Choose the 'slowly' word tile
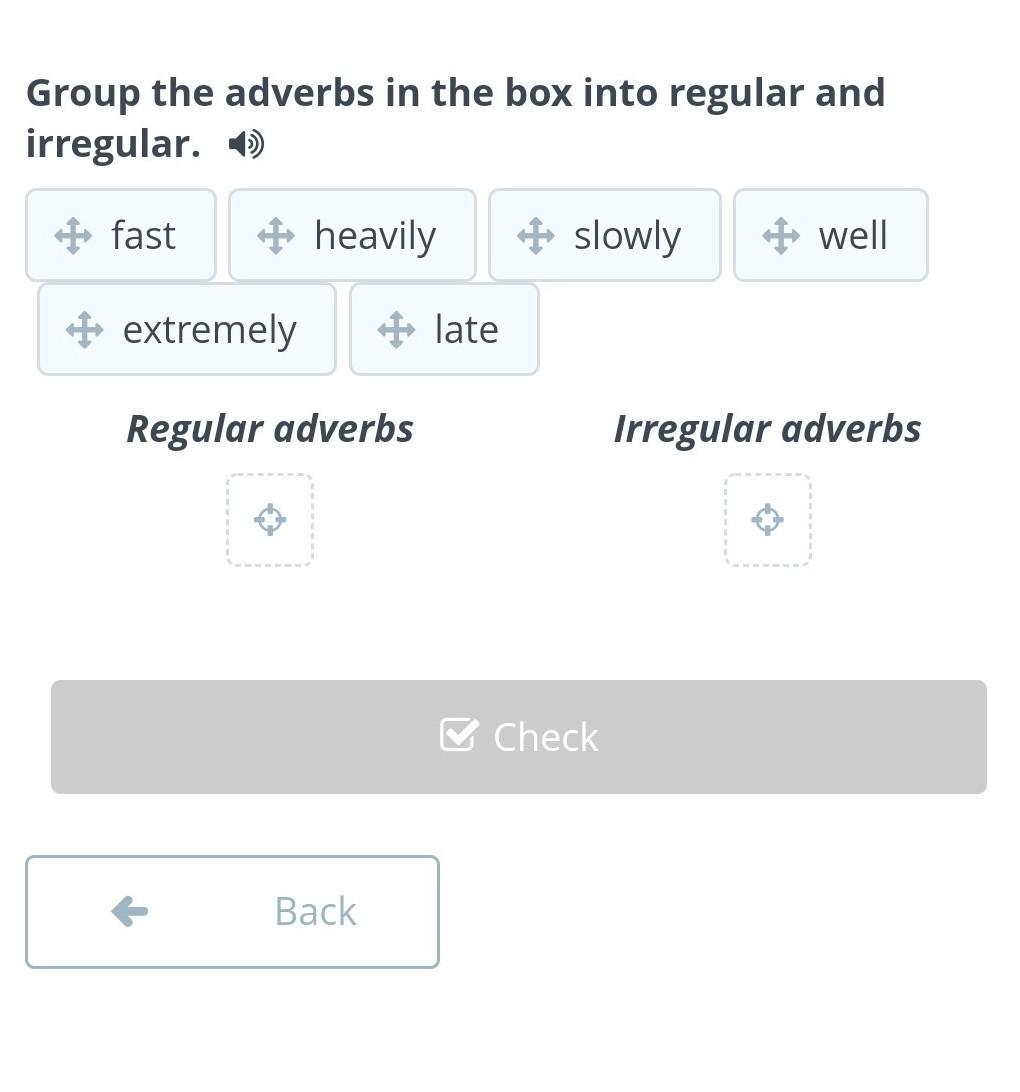Viewport: 1020px width, 1092px height. (604, 236)
